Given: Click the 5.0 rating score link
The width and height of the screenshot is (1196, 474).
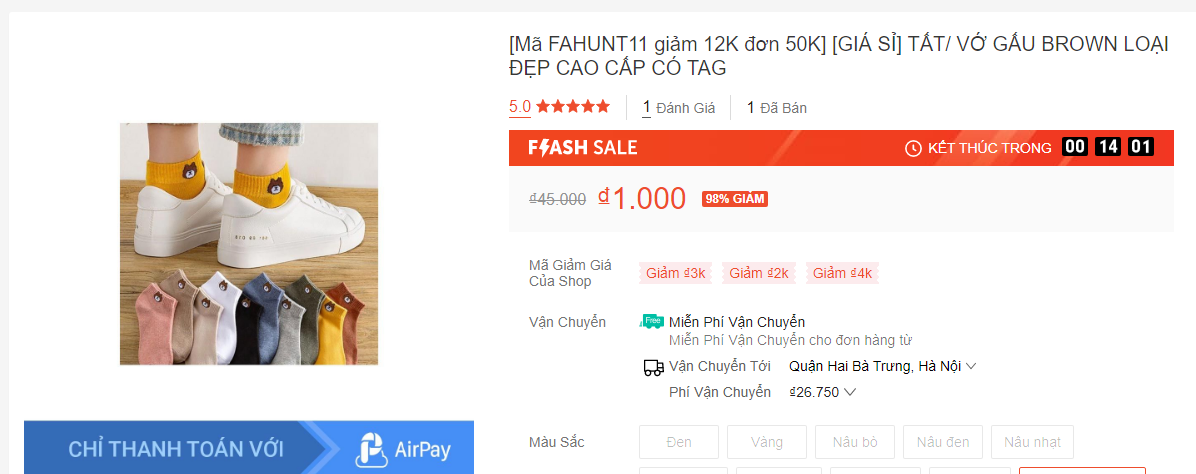Looking at the screenshot, I should 520,107.
